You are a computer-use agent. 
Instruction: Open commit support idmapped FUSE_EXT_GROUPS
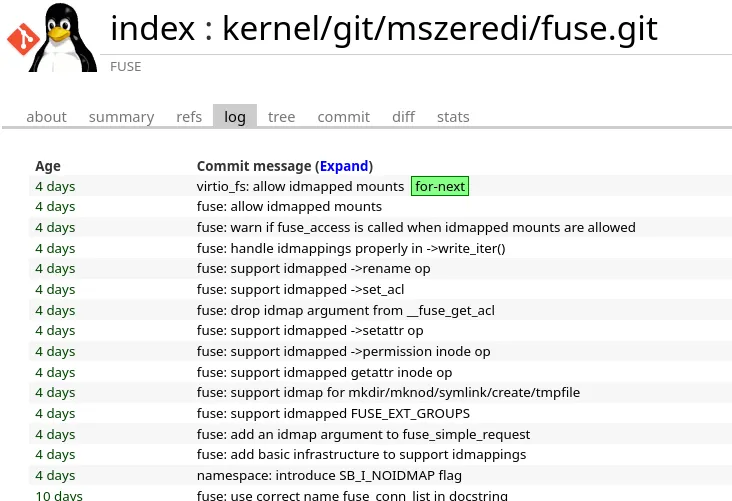pos(333,413)
